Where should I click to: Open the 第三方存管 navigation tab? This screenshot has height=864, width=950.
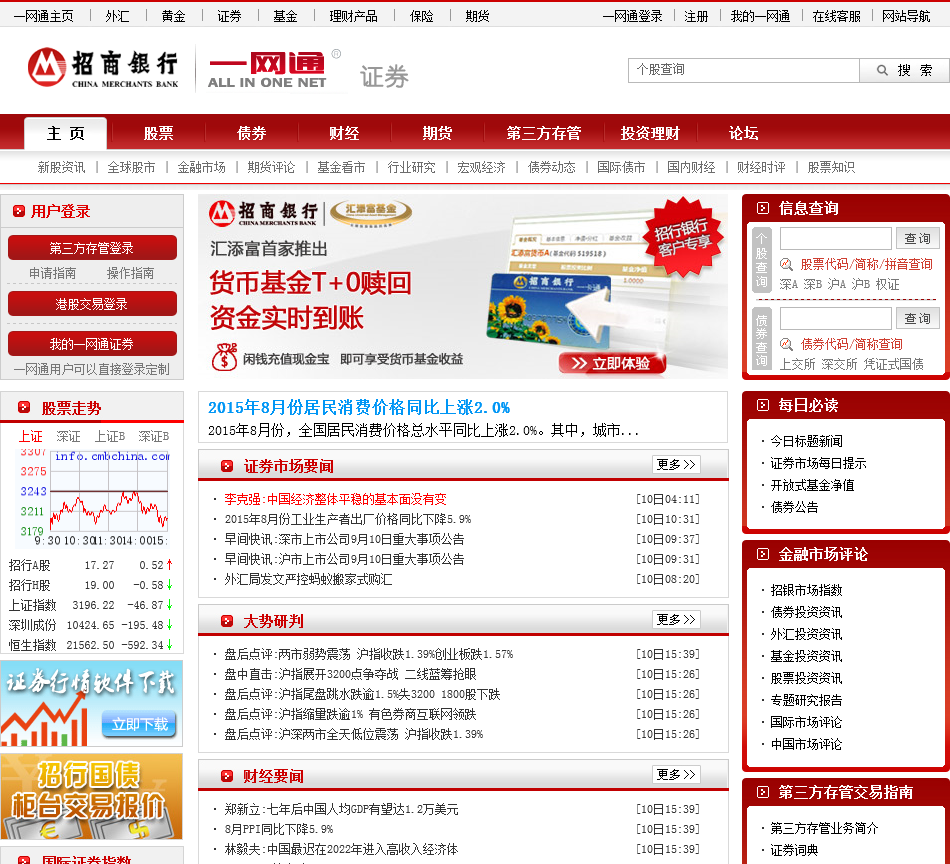(543, 133)
